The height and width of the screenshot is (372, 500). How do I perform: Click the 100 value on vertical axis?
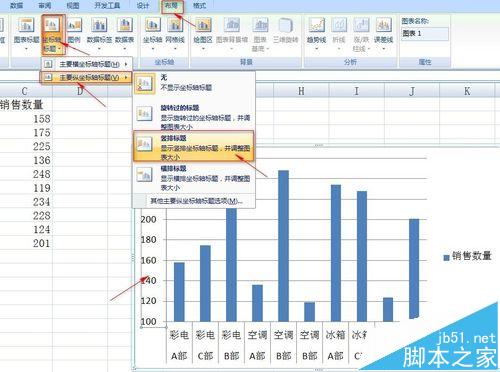pyautogui.click(x=148, y=322)
